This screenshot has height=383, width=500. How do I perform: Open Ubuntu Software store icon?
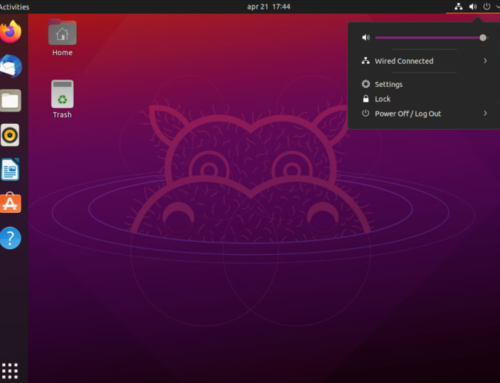click(10, 203)
